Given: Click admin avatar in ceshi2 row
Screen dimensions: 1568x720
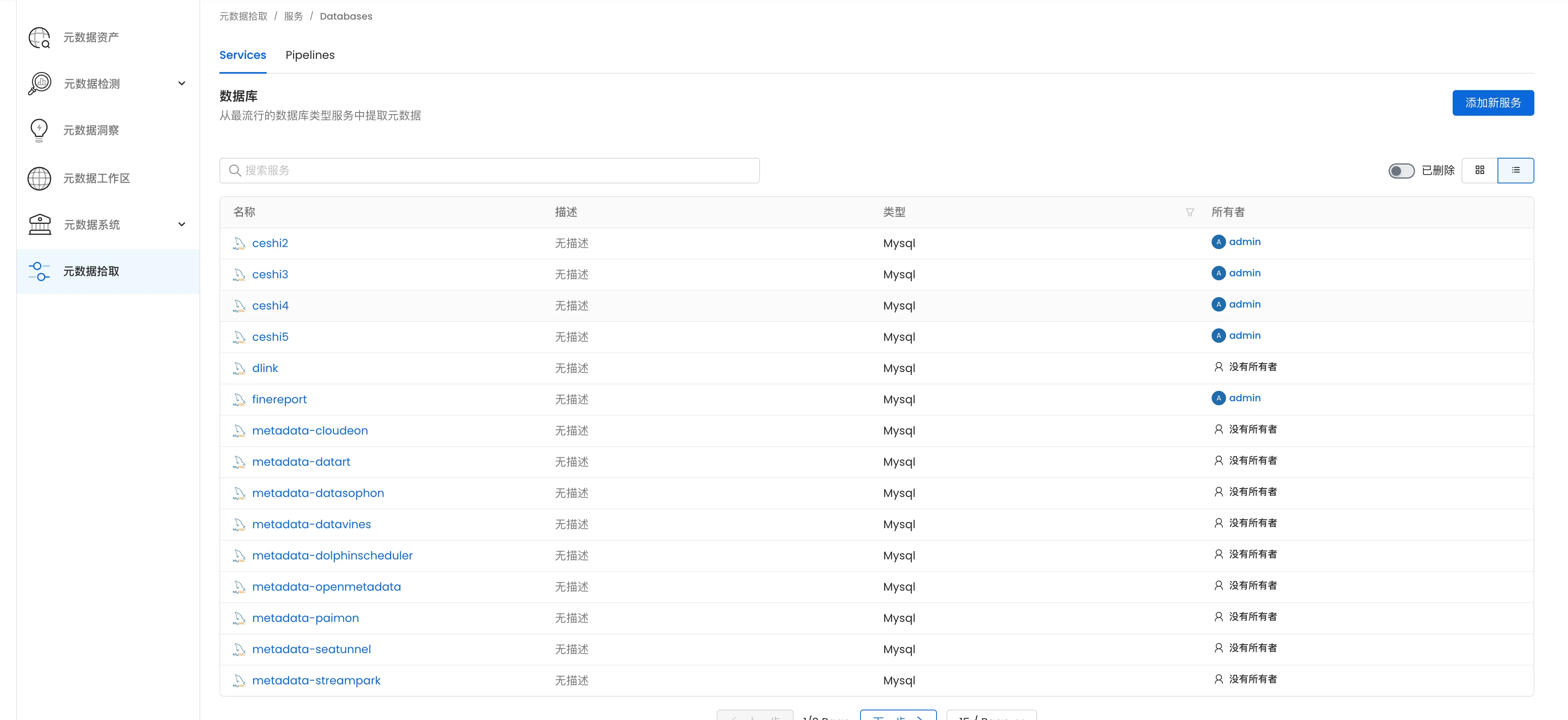Looking at the screenshot, I should 1218,242.
